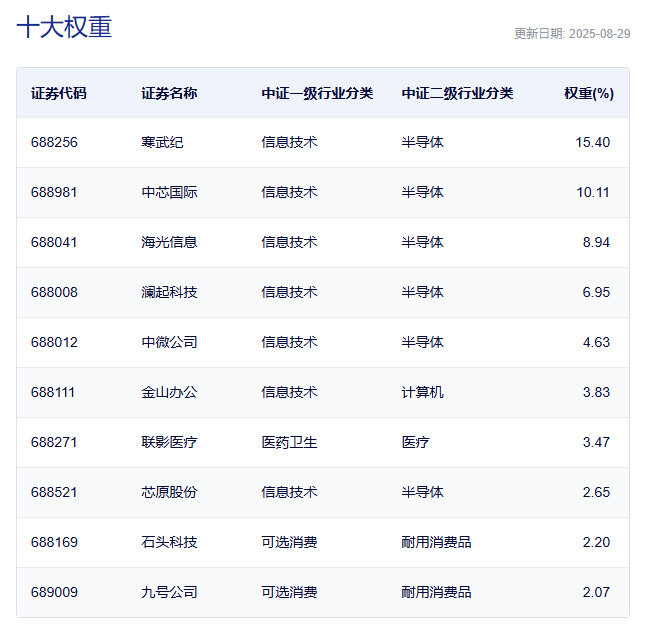This screenshot has width=656, height=635.
Task: Click the weight value 6.95
Action: click(596, 292)
